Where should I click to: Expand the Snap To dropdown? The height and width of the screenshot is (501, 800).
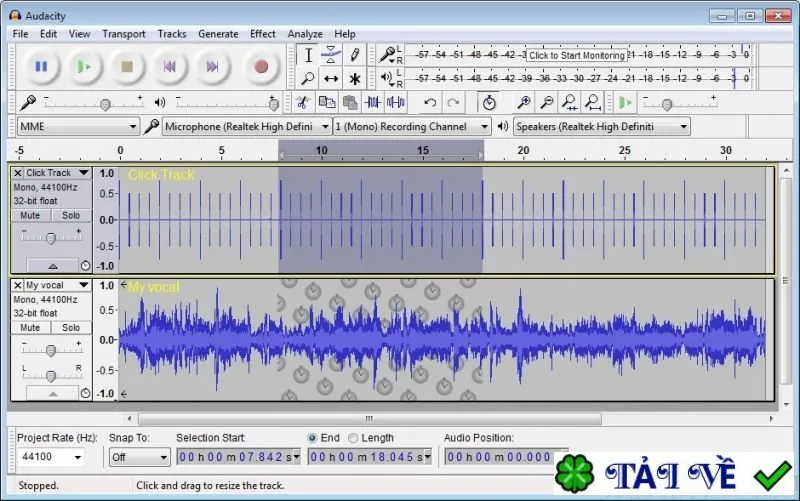coord(139,457)
